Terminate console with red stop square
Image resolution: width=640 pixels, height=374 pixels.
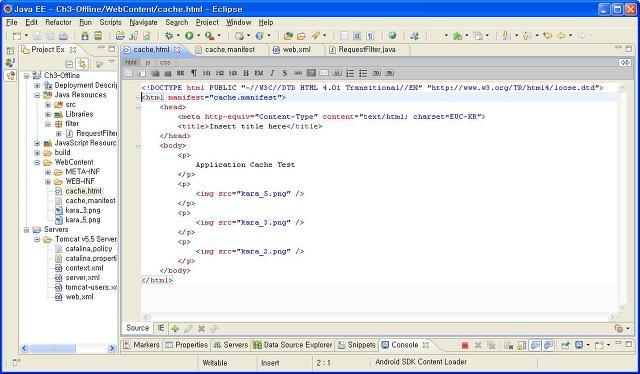465,345
